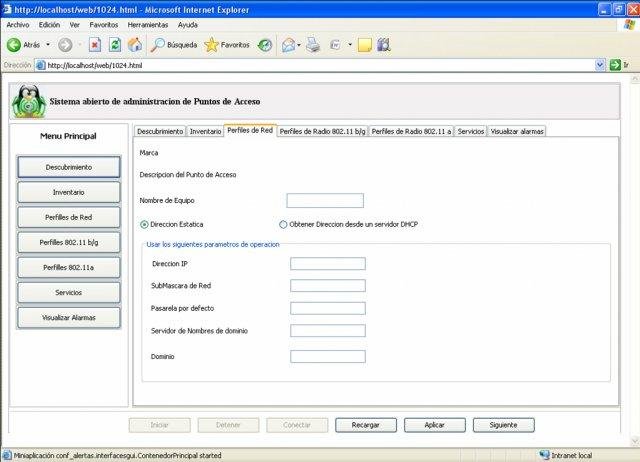
Task: Open the Favoritos star toolbar button
Action: [227, 45]
